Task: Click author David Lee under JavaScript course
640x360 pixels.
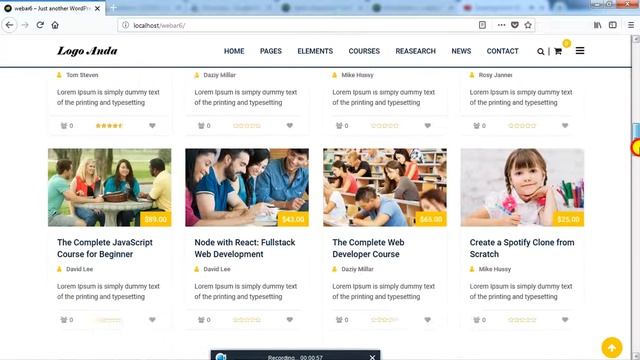Action: point(79,269)
